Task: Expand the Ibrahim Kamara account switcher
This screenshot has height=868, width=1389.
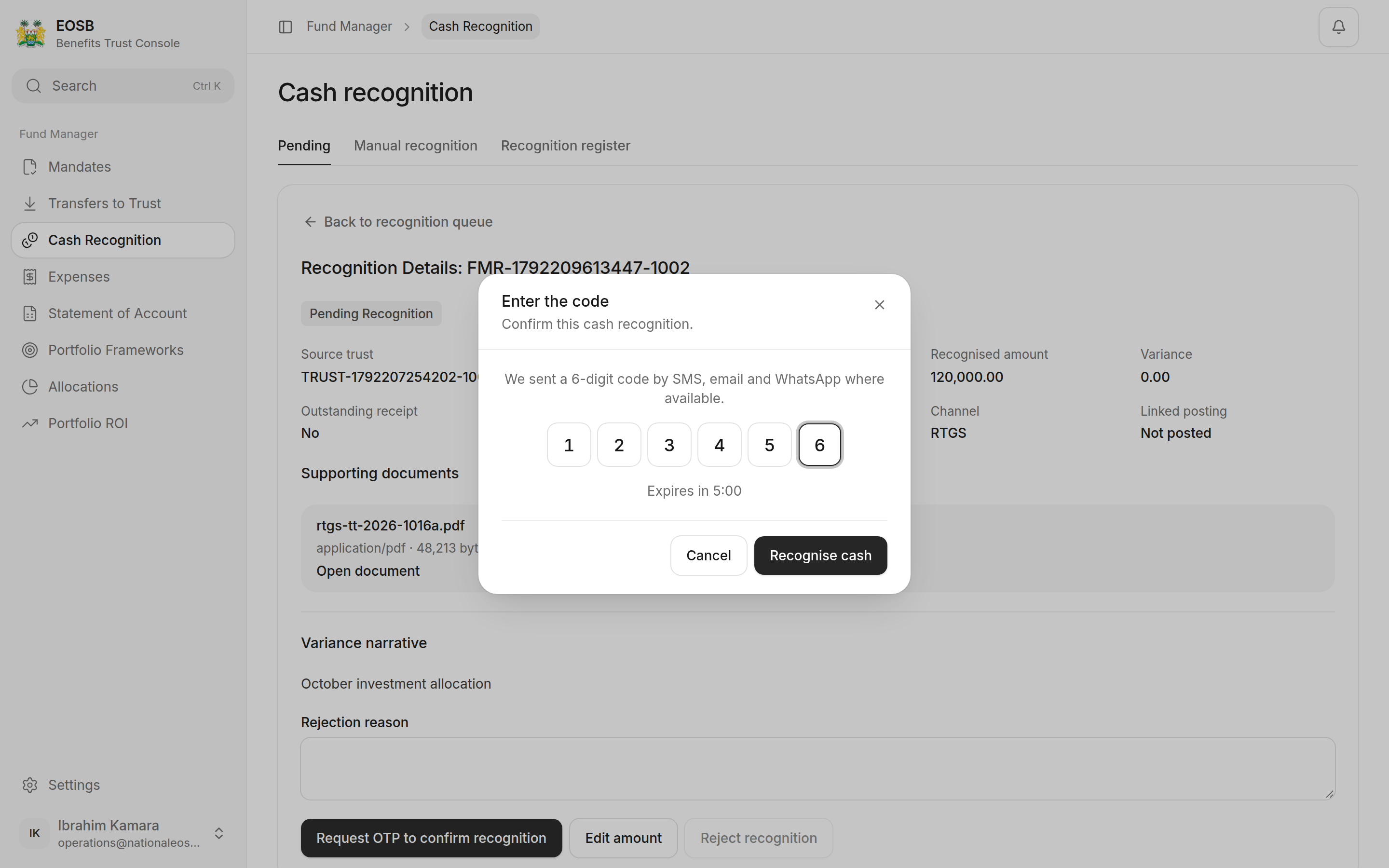Action: [x=218, y=833]
